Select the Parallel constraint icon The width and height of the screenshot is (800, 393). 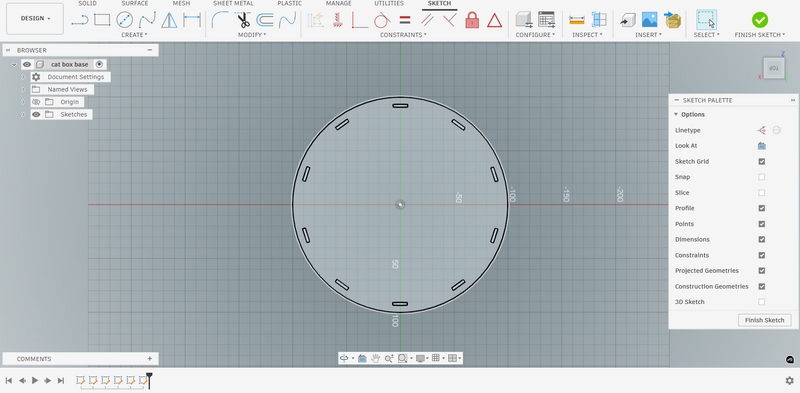[x=427, y=20]
